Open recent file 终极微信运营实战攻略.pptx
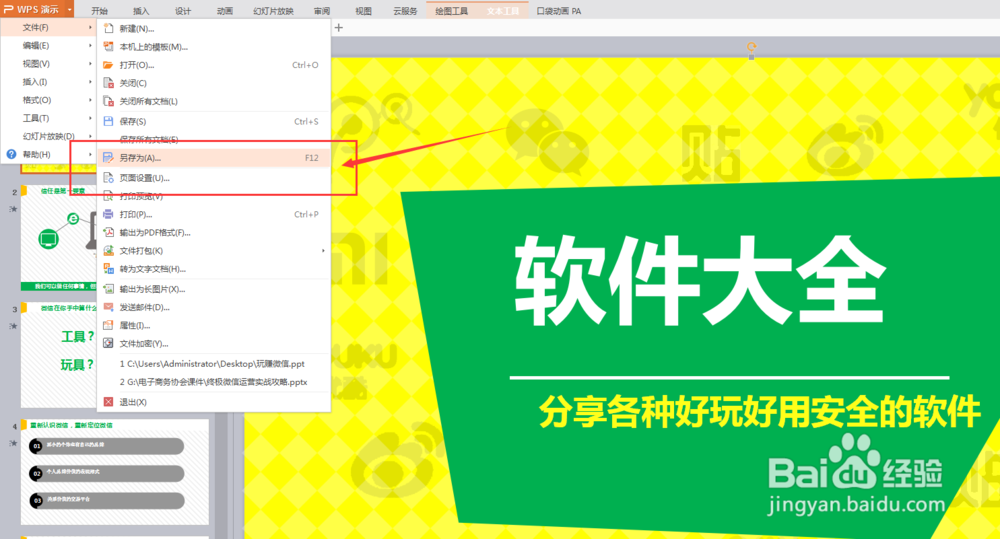The width and height of the screenshot is (1000, 539). coord(214,382)
